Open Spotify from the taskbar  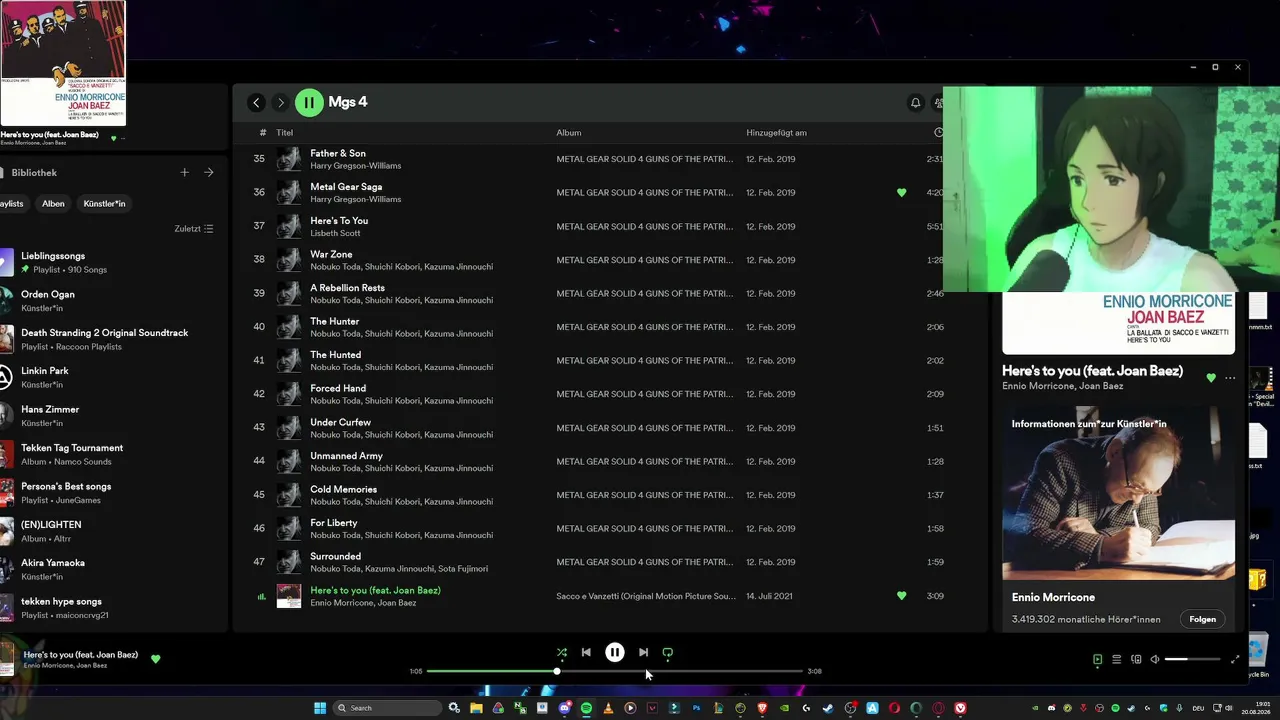[x=586, y=708]
